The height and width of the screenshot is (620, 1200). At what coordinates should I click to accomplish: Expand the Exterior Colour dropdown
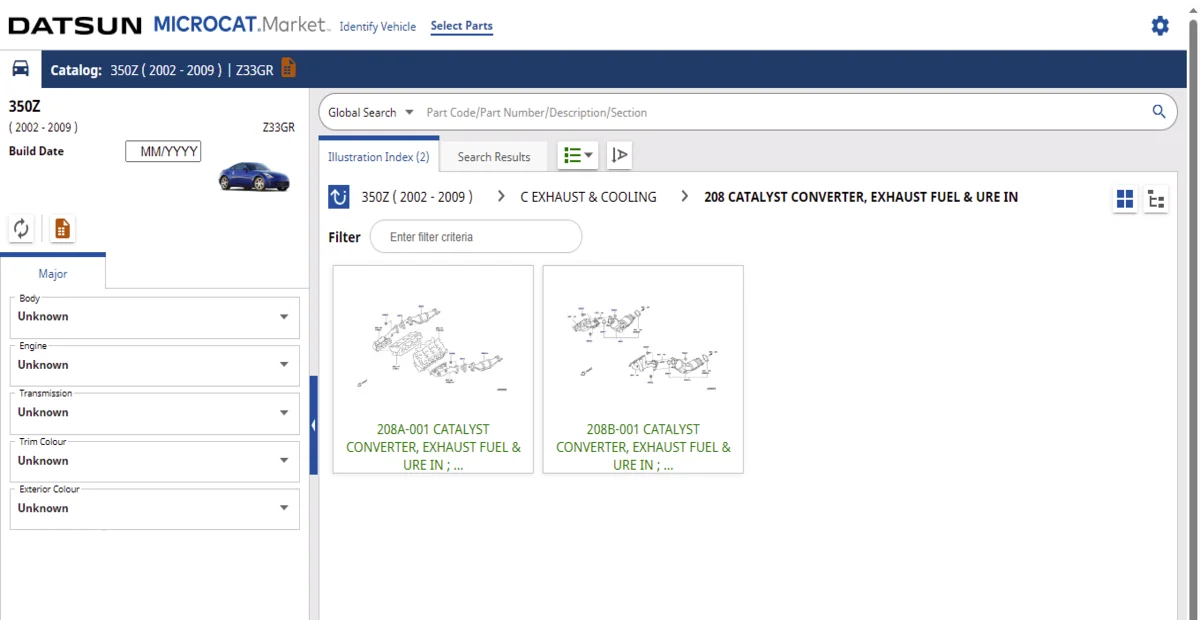154,509
